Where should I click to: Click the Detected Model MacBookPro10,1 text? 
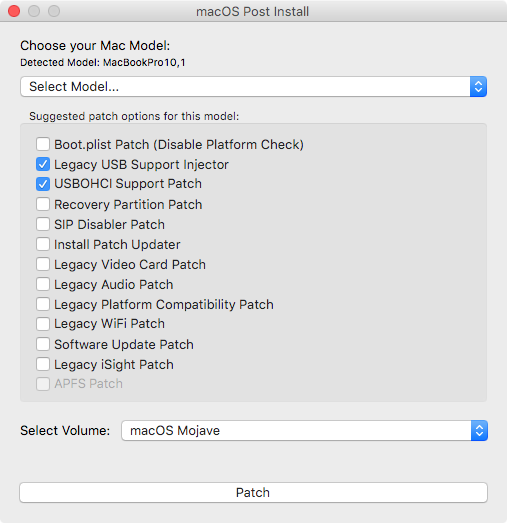(x=103, y=63)
